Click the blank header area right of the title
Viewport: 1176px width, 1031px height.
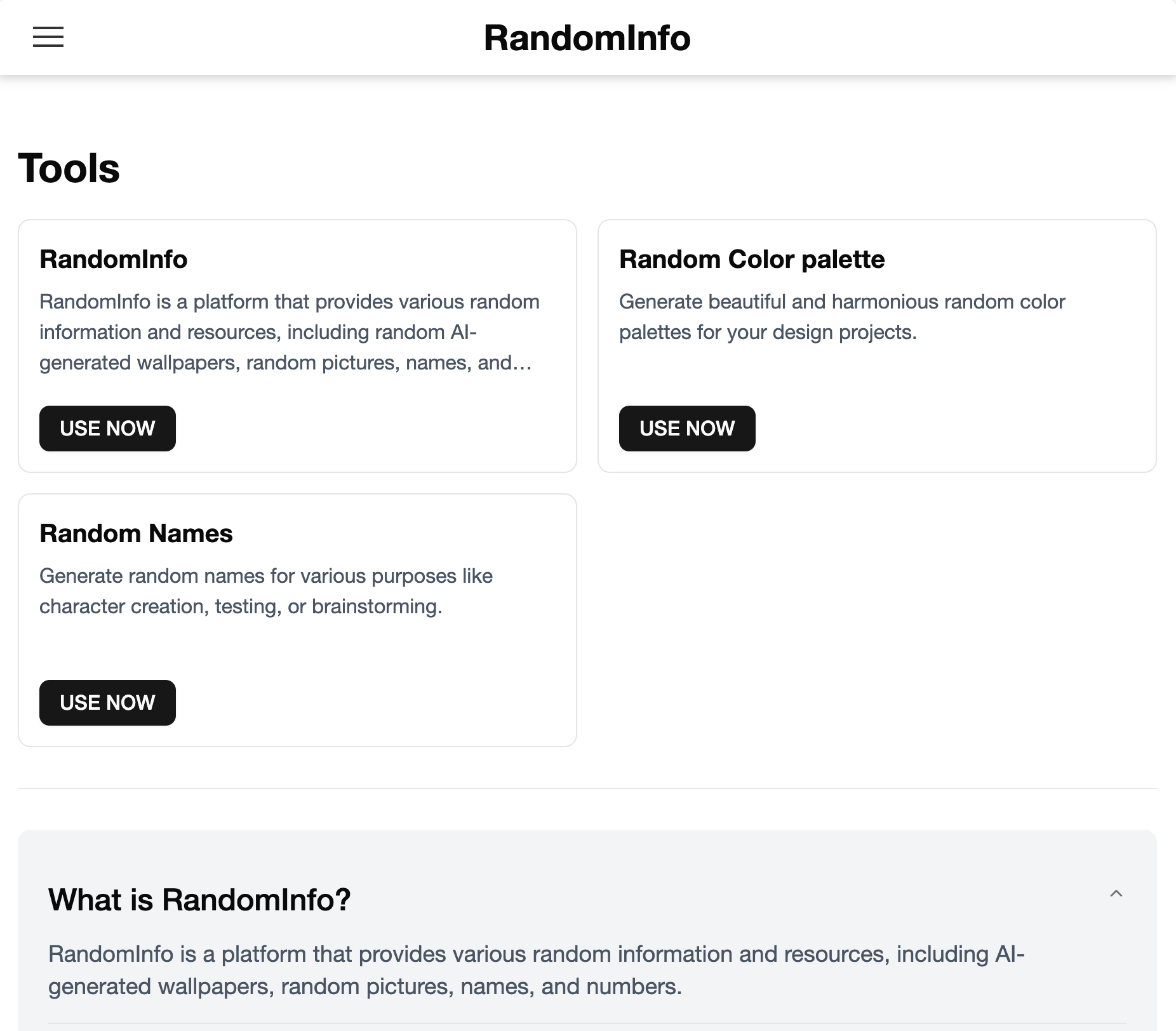(x=921, y=38)
